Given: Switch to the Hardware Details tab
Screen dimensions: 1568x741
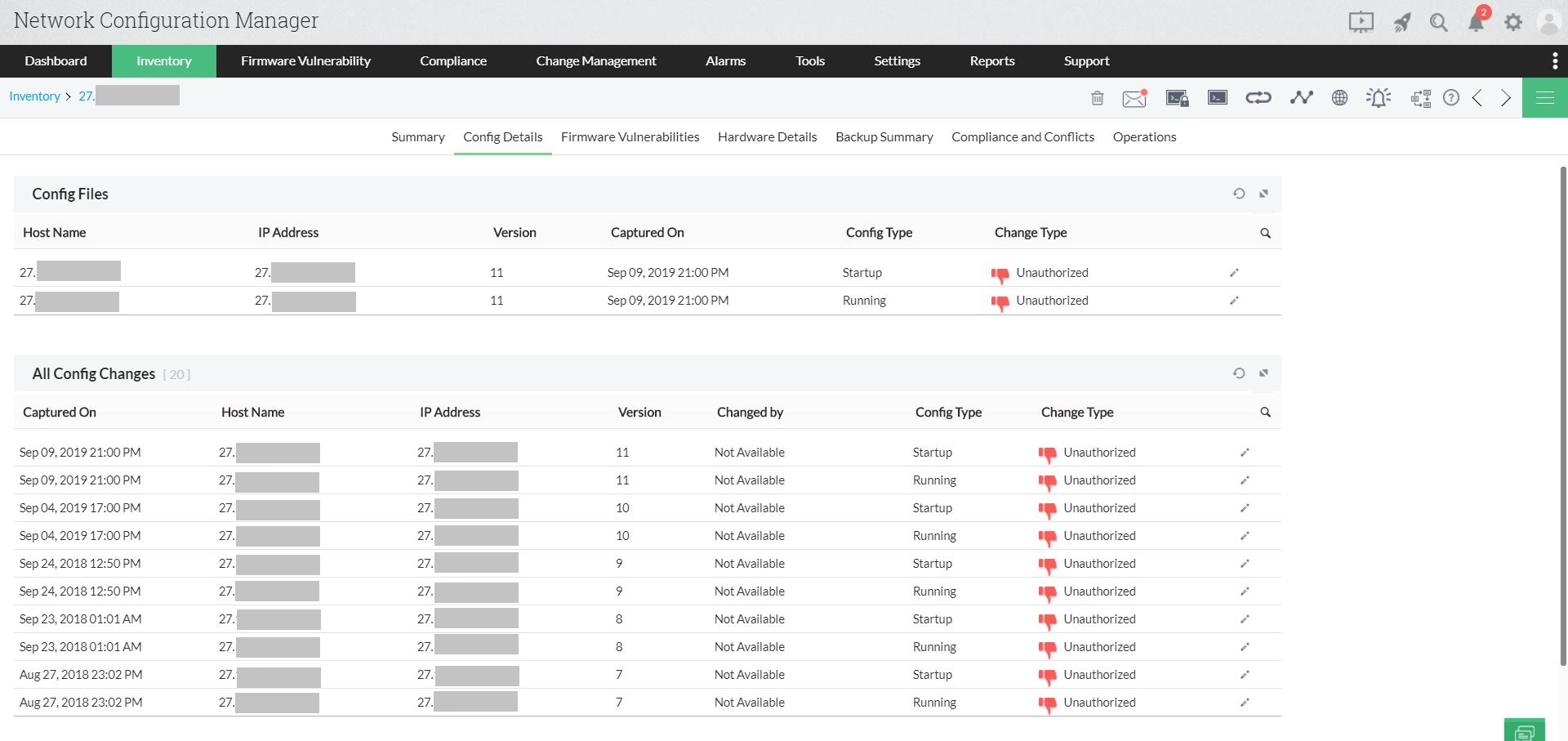Looking at the screenshot, I should [767, 137].
